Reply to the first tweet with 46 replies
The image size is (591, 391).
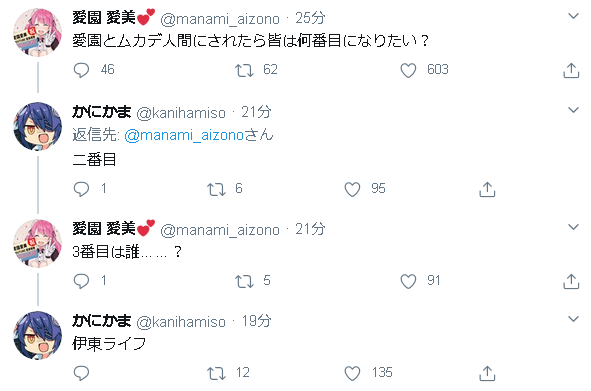click(x=81, y=70)
